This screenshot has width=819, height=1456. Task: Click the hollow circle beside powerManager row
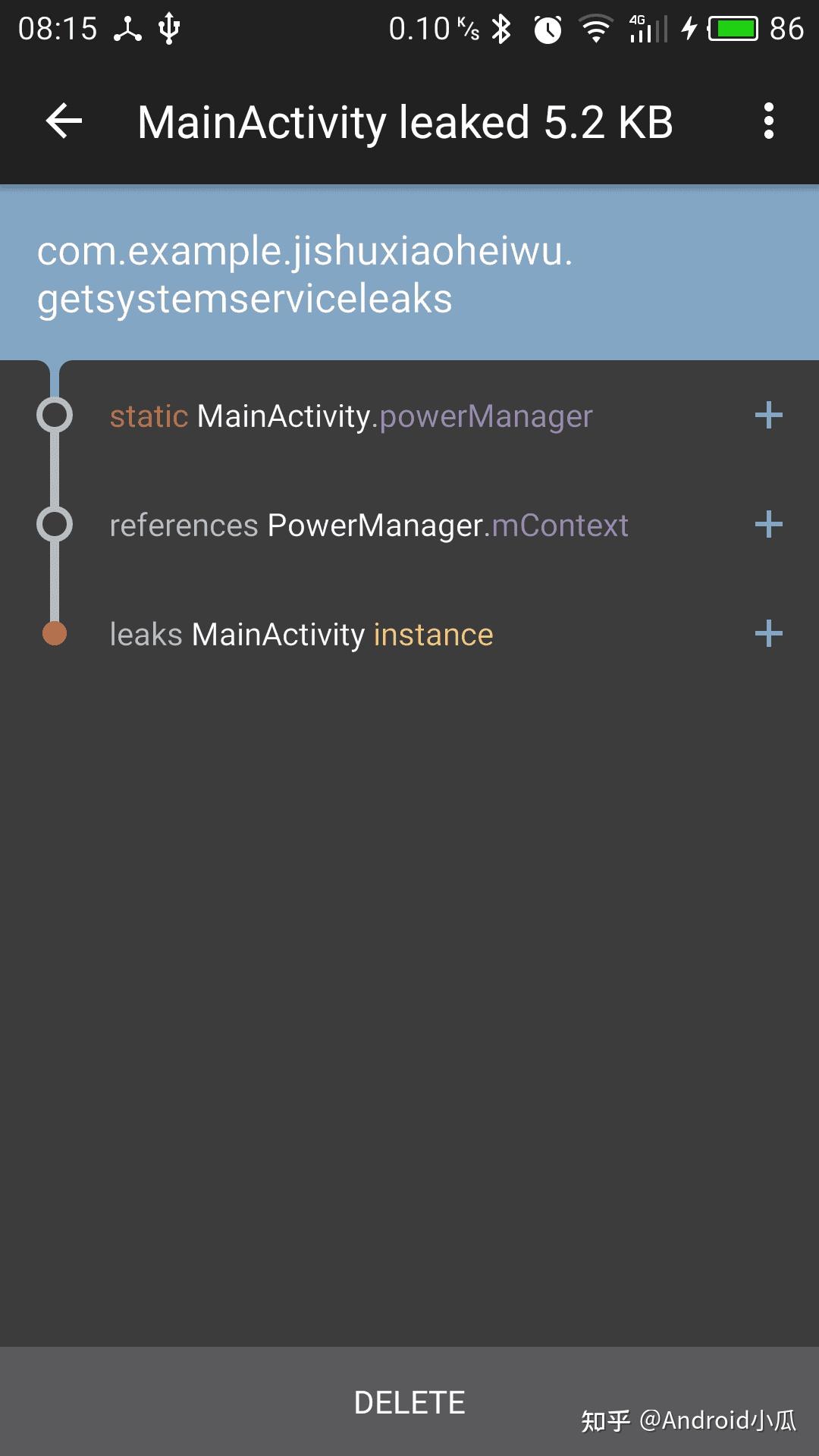(x=54, y=415)
